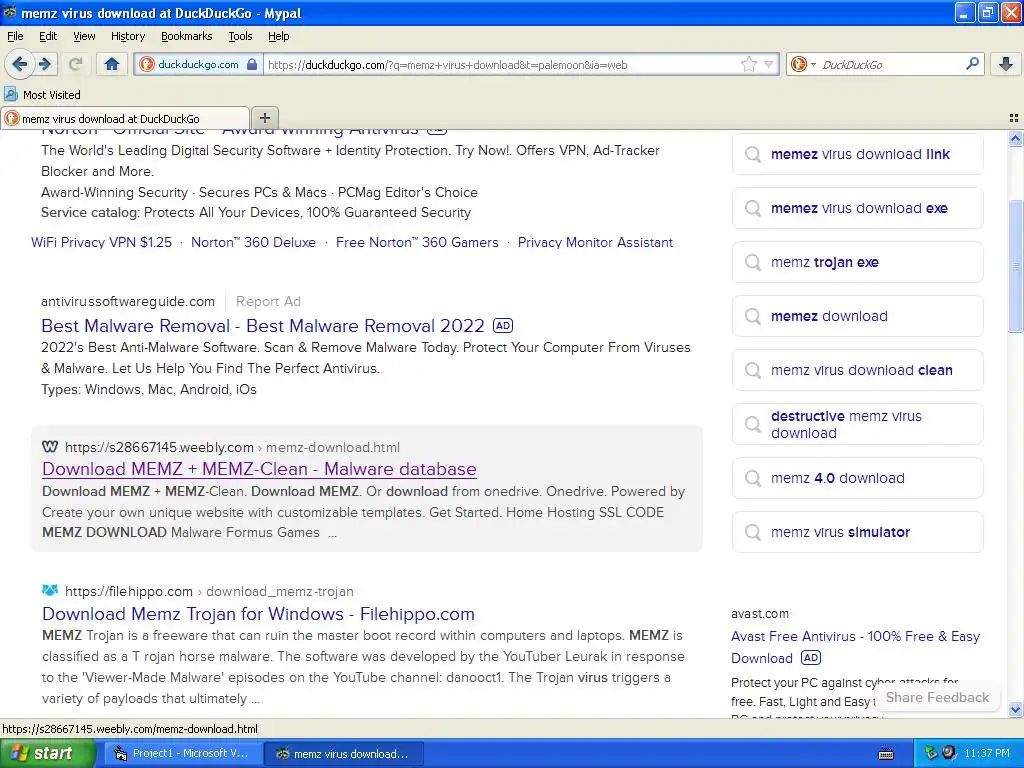Open the File menu

(15, 36)
